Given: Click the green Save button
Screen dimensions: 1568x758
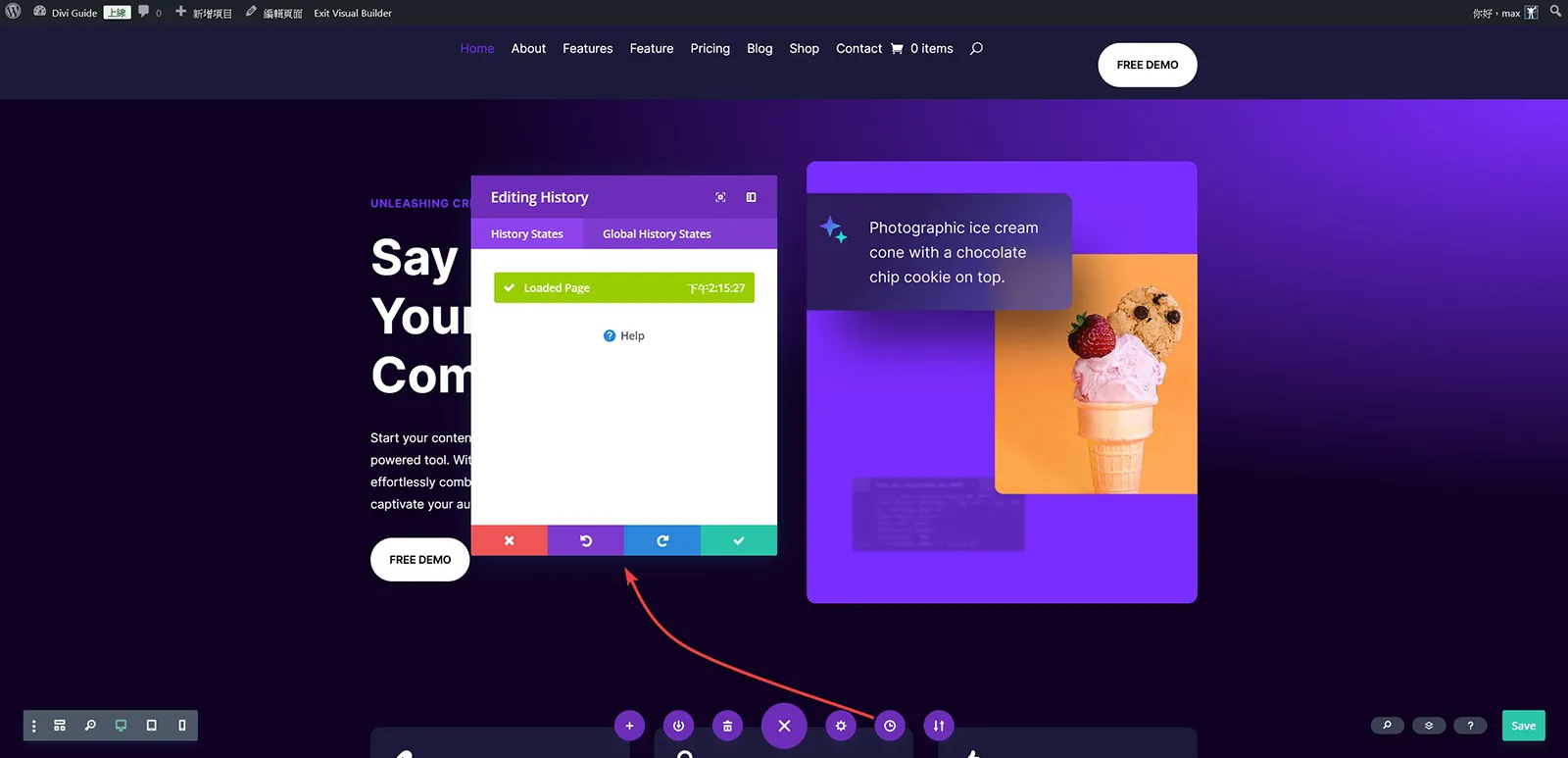Looking at the screenshot, I should click(x=1523, y=726).
